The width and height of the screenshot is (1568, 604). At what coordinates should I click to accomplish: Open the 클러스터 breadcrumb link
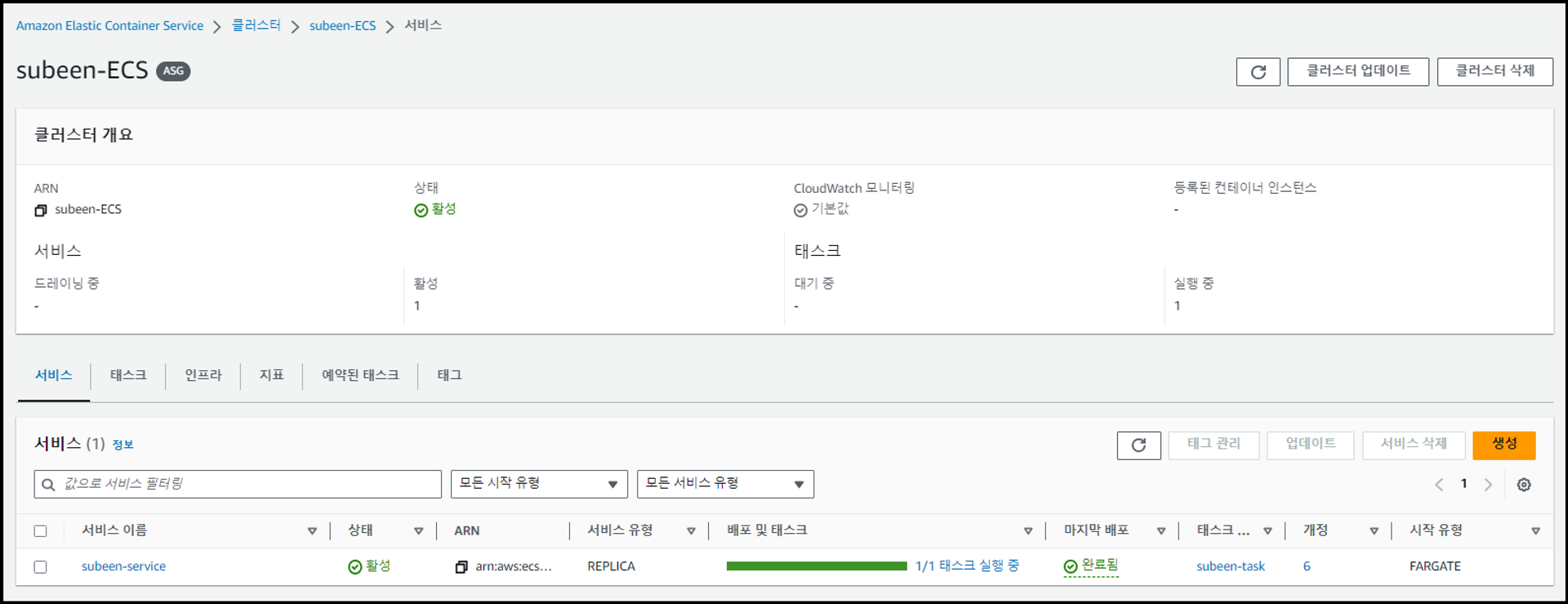pos(256,25)
